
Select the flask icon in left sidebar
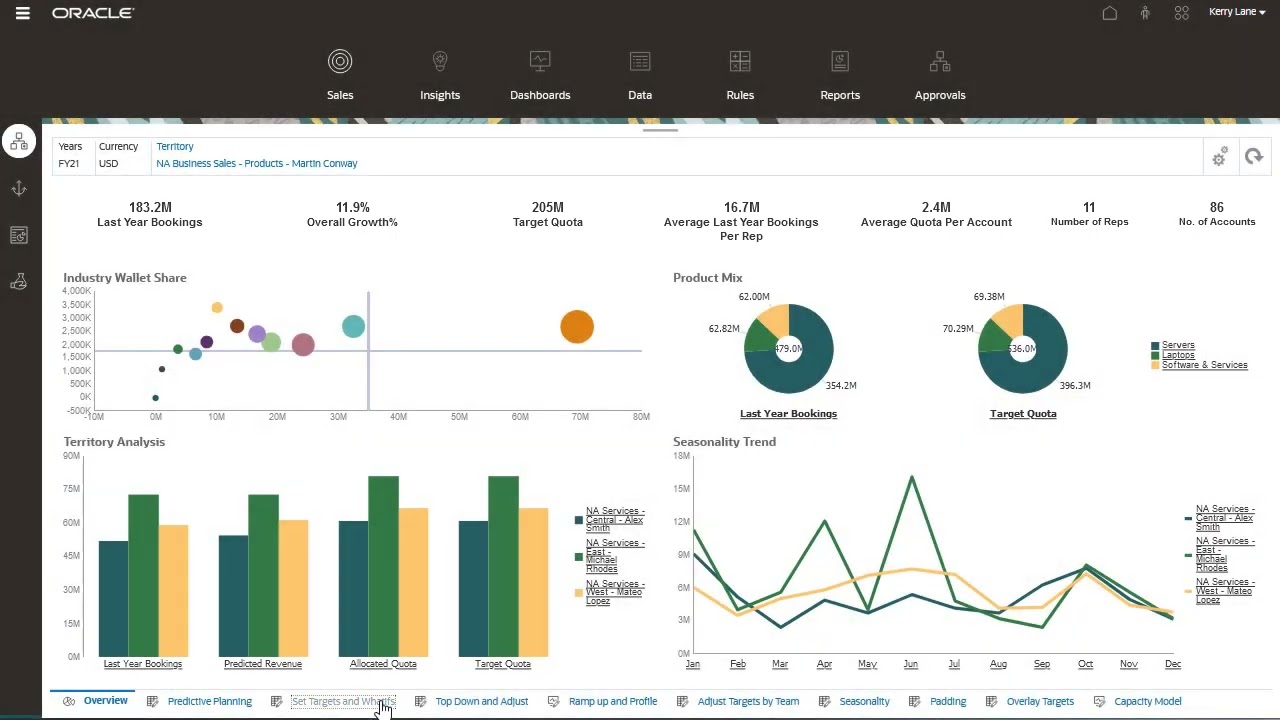19,282
